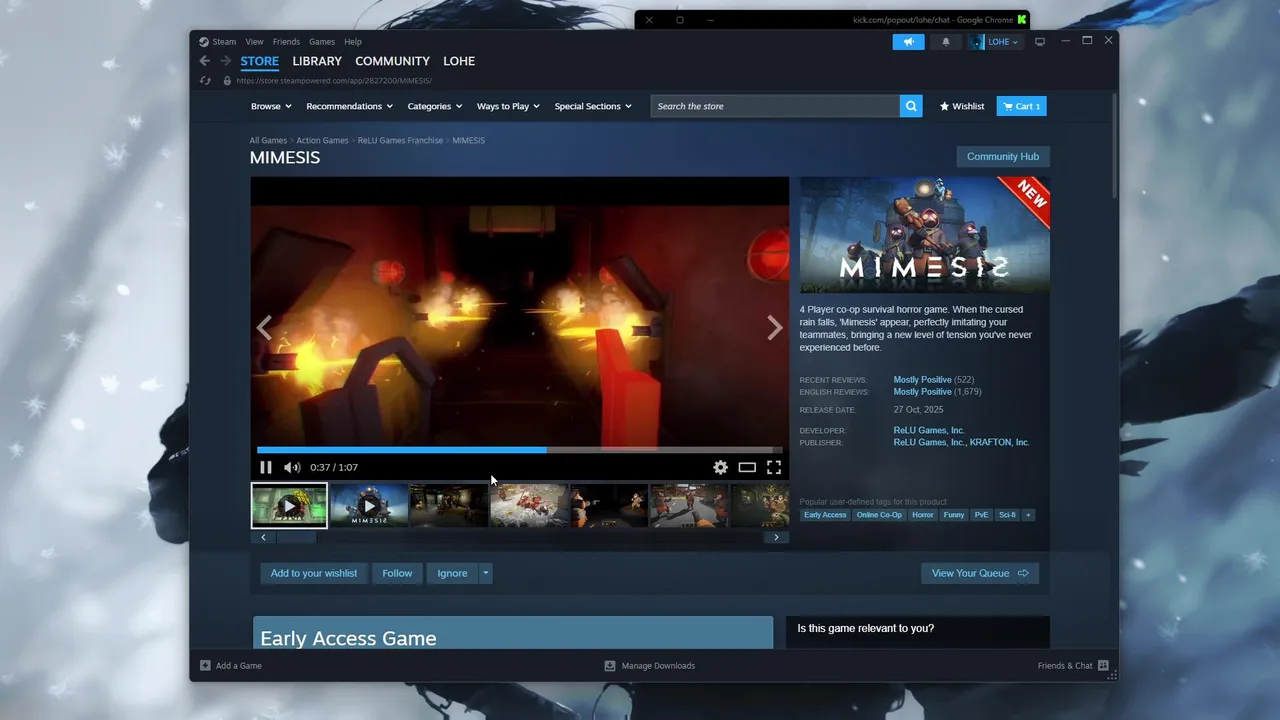Screen dimensions: 1280x720
Task: Click the Kick logo in the Chrome window title
Action: pyautogui.click(x=1022, y=19)
